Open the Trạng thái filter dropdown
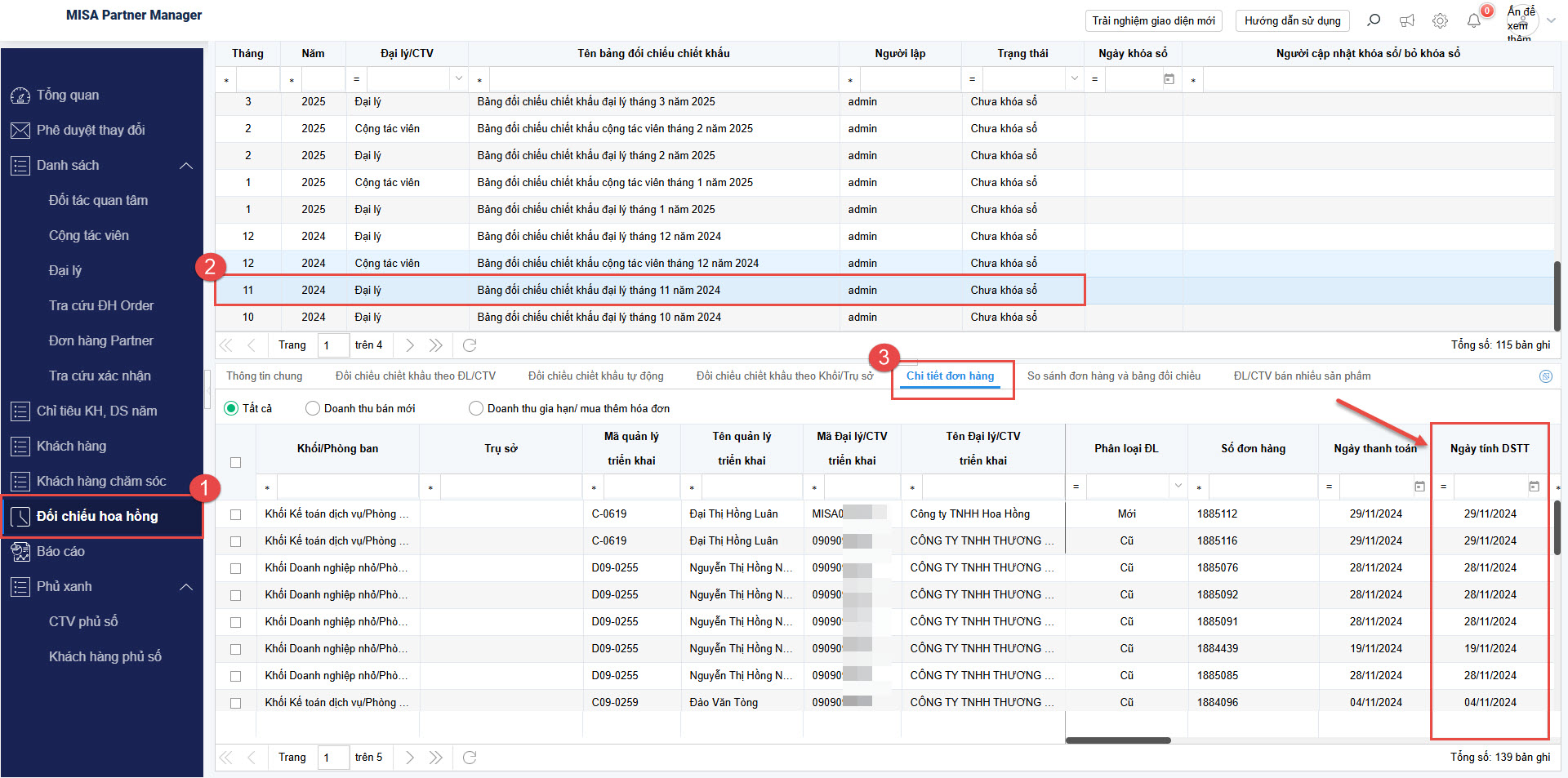 pos(1074,79)
